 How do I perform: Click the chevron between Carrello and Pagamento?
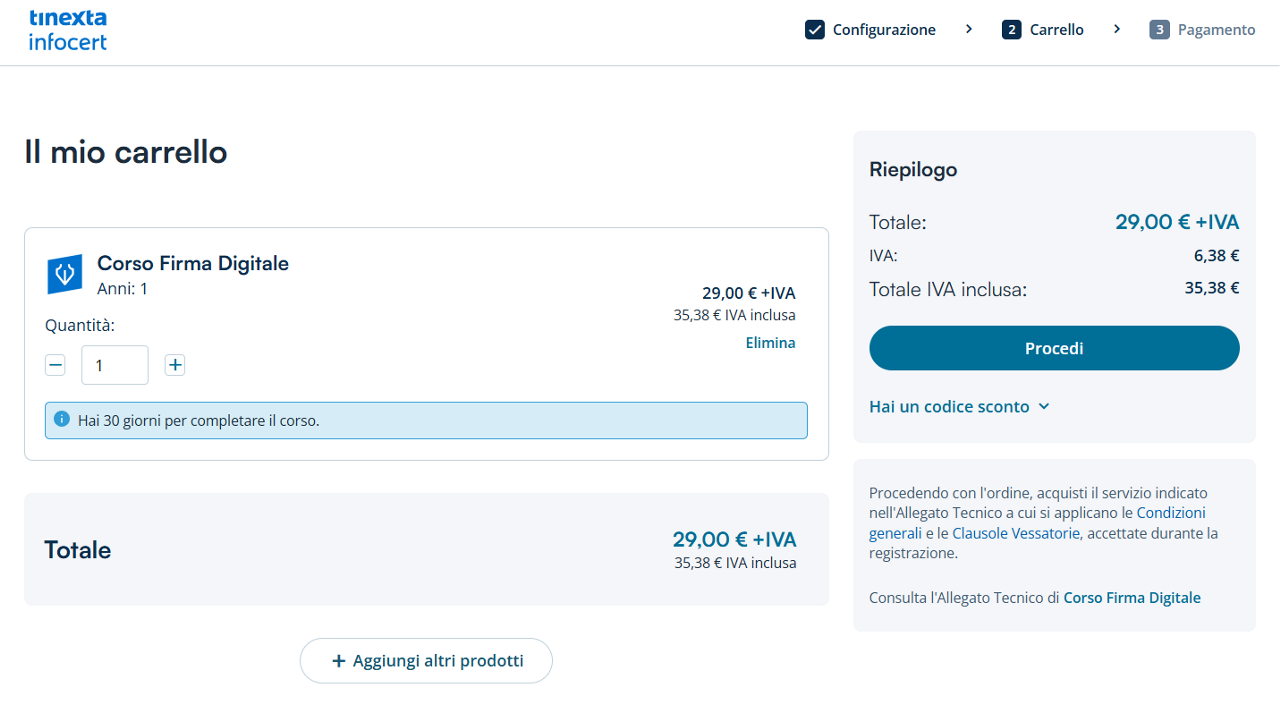coord(1116,29)
